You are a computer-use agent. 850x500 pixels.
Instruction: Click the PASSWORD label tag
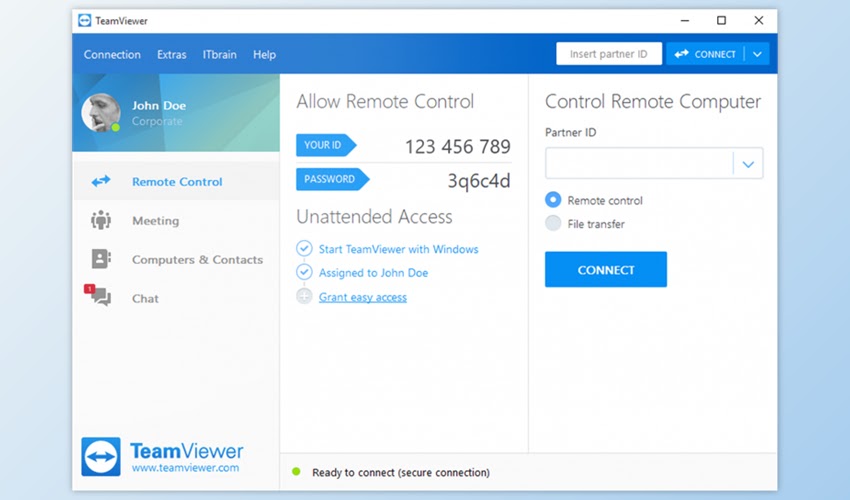(332, 179)
